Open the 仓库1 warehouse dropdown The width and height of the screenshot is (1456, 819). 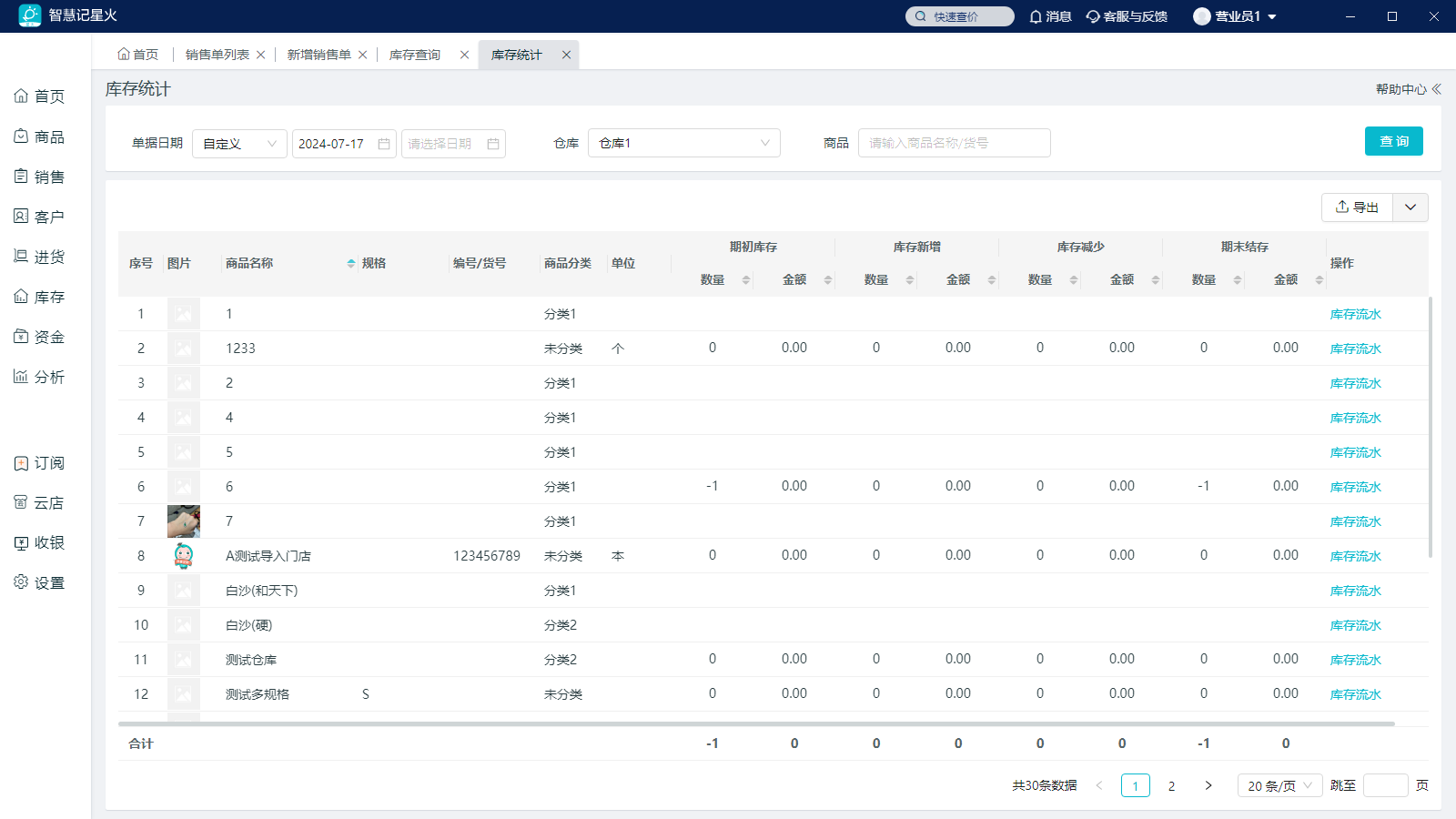point(684,143)
